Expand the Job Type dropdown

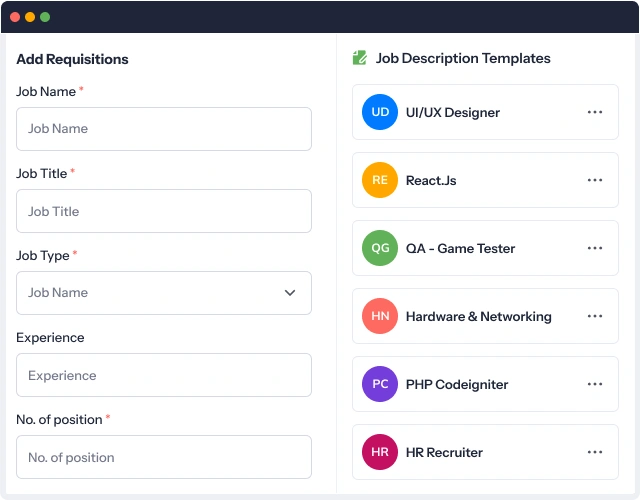click(164, 293)
